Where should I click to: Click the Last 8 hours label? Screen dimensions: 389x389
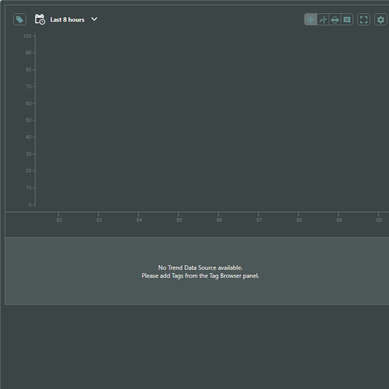click(x=67, y=20)
